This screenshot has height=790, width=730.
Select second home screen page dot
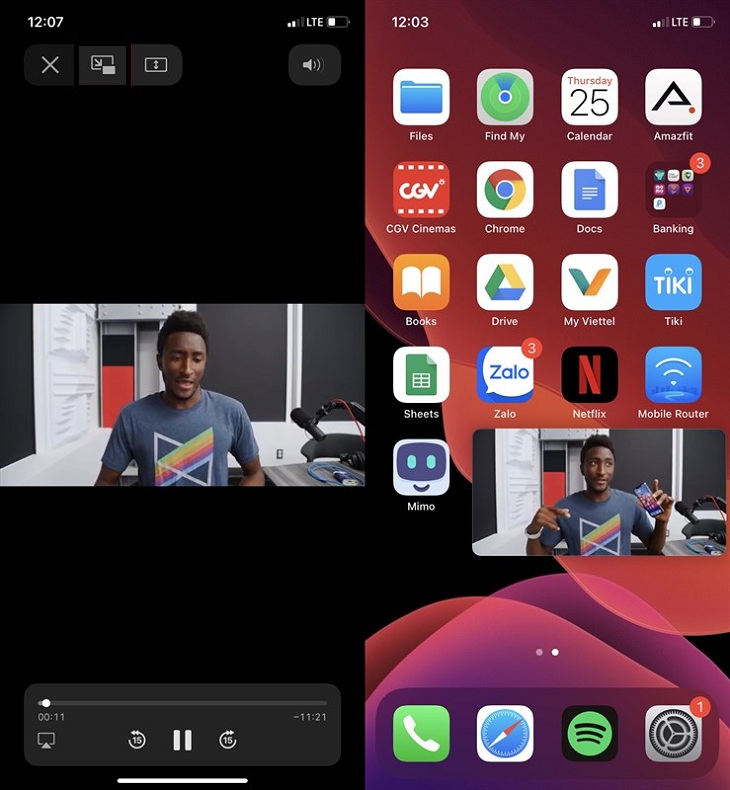click(555, 652)
